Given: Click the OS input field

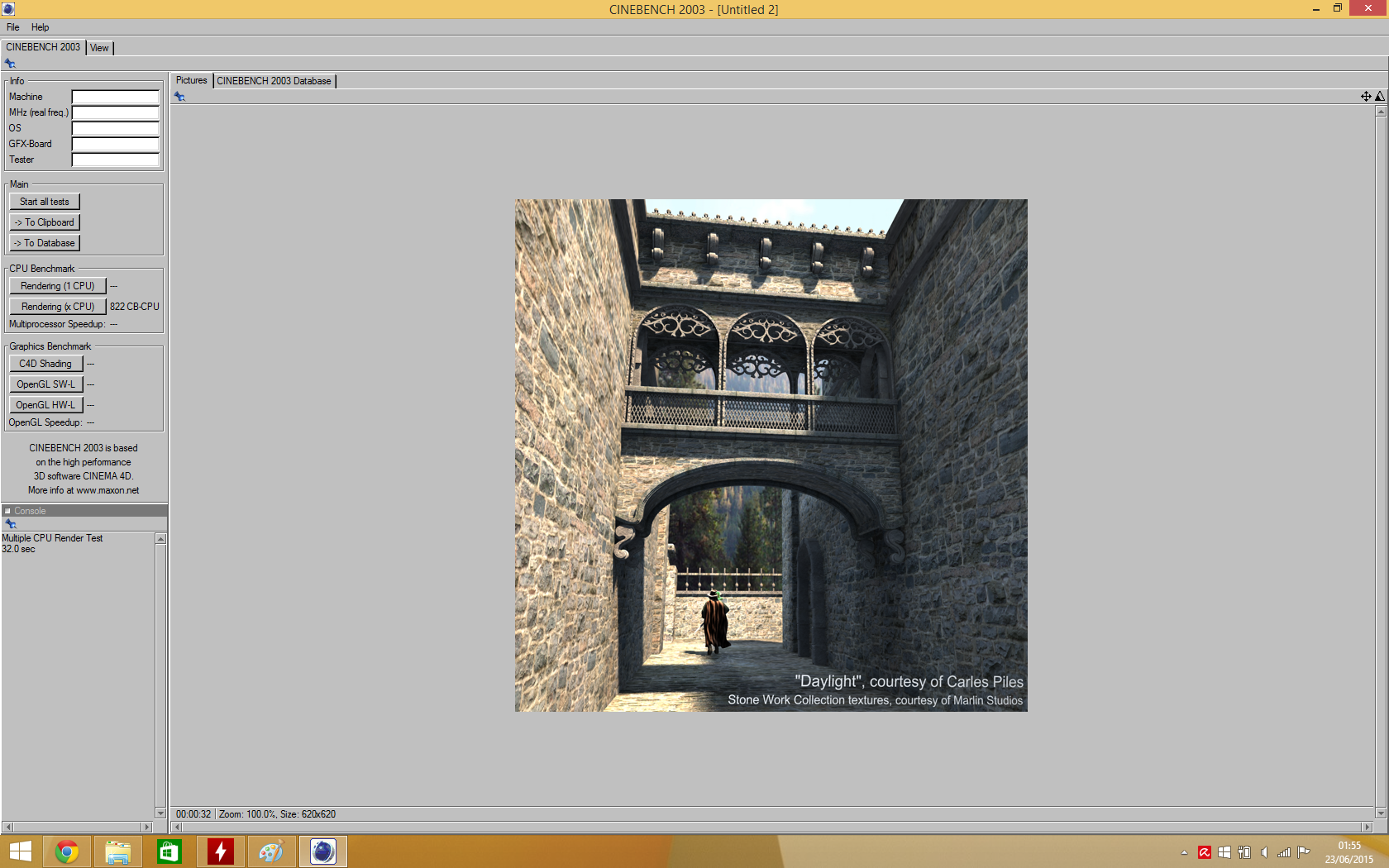Looking at the screenshot, I should 116,128.
